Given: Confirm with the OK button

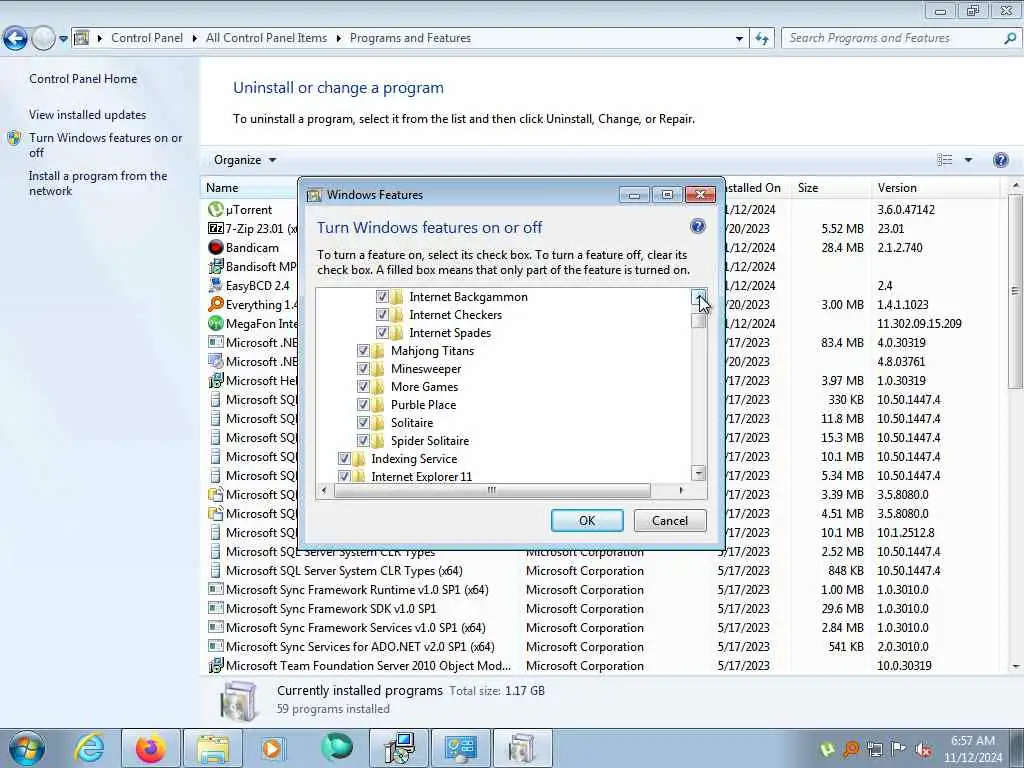Looking at the screenshot, I should tap(587, 520).
